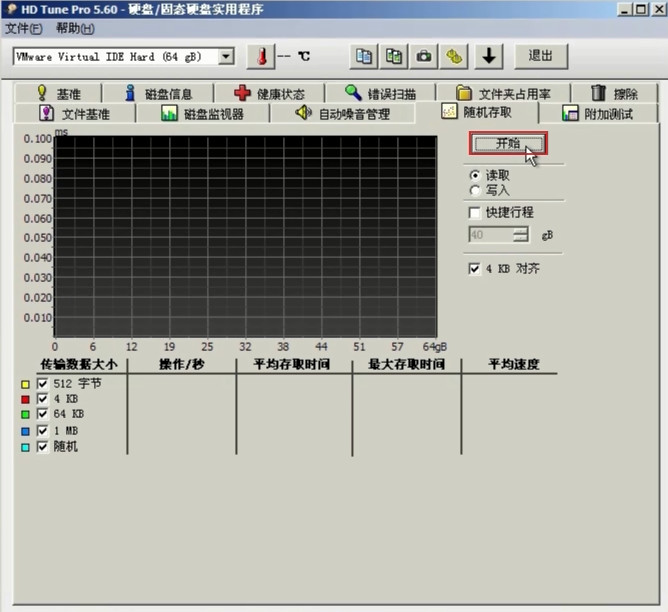This screenshot has width=668, height=612.
Task: Uncheck the 4 KB transfer size checkbox
Action: coord(42,399)
